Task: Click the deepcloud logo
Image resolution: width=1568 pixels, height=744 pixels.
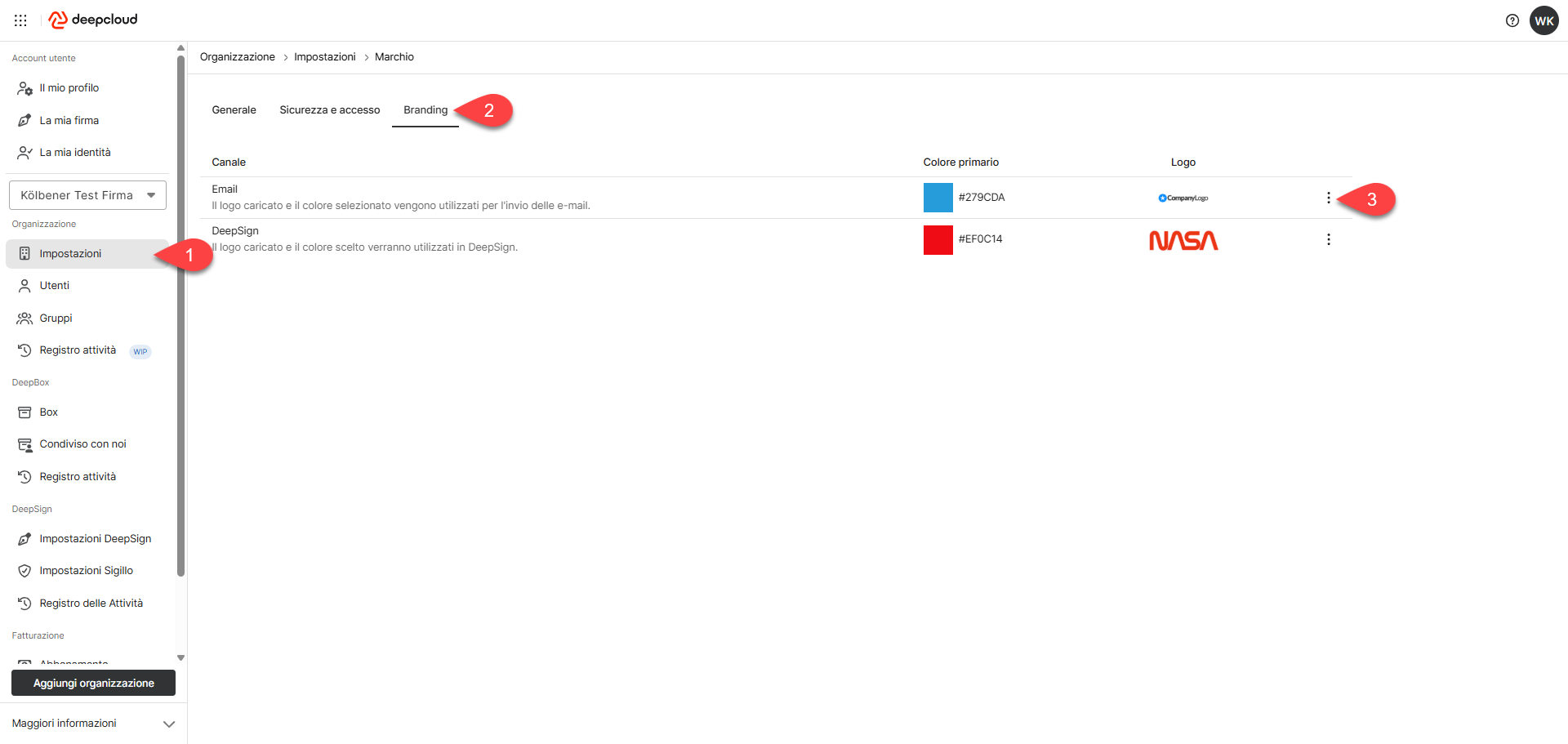Action: coord(93,20)
